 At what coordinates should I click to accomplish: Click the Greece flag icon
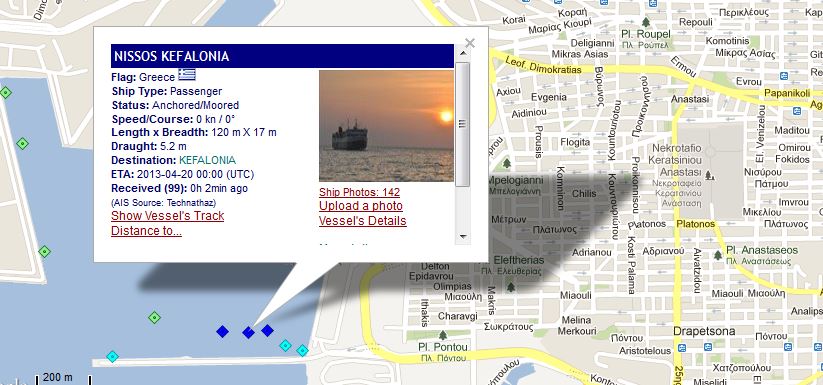[x=187, y=74]
